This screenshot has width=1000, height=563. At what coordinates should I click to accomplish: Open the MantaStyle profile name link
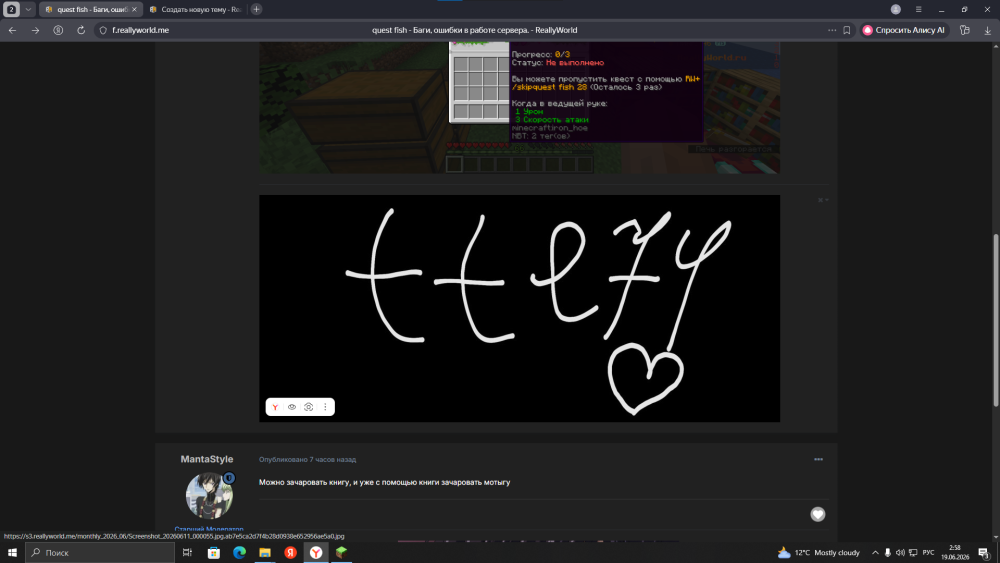pyautogui.click(x=207, y=459)
